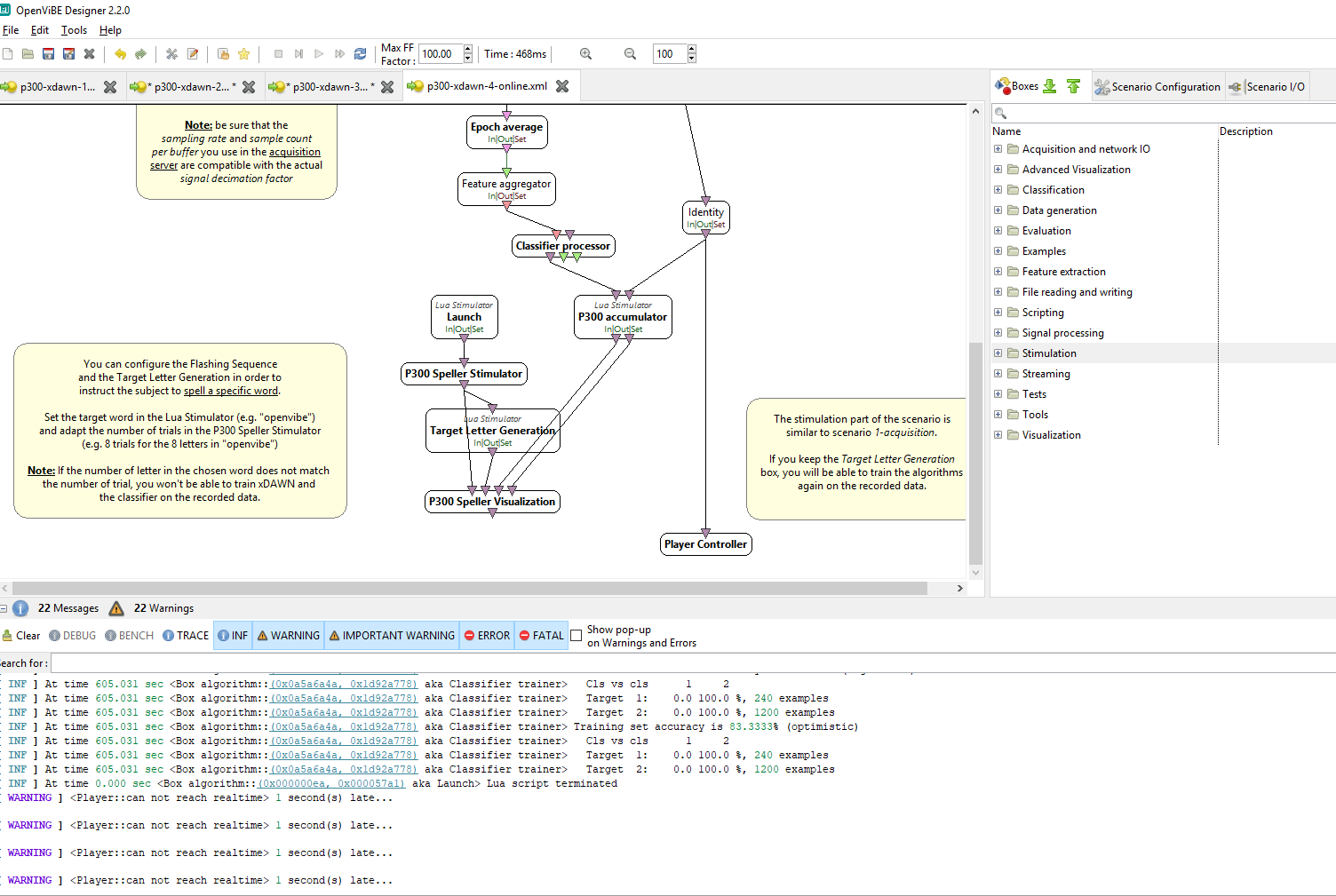
Task: Select the Classifier processor box
Action: (563, 246)
